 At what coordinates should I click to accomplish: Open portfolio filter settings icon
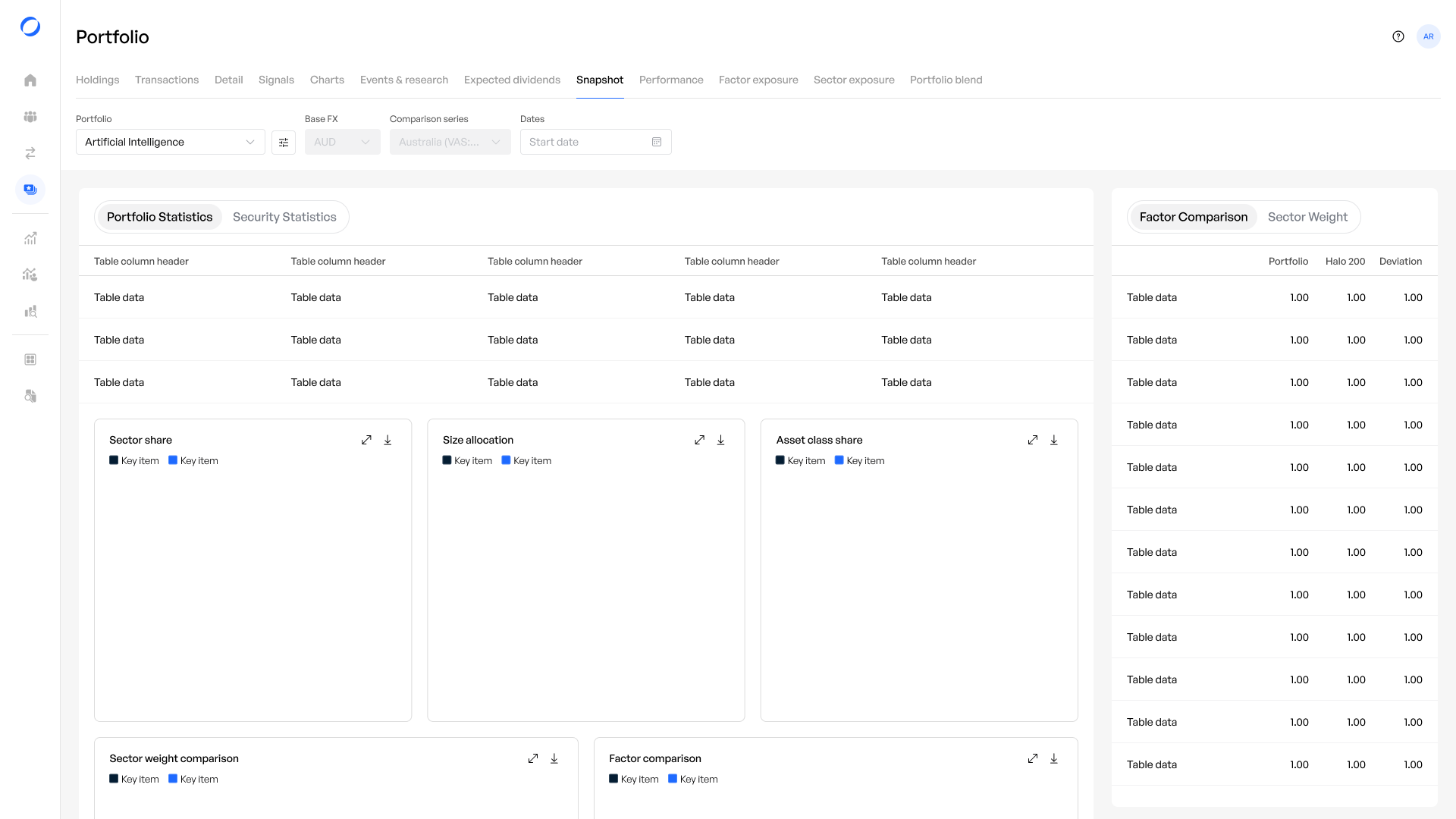284,142
